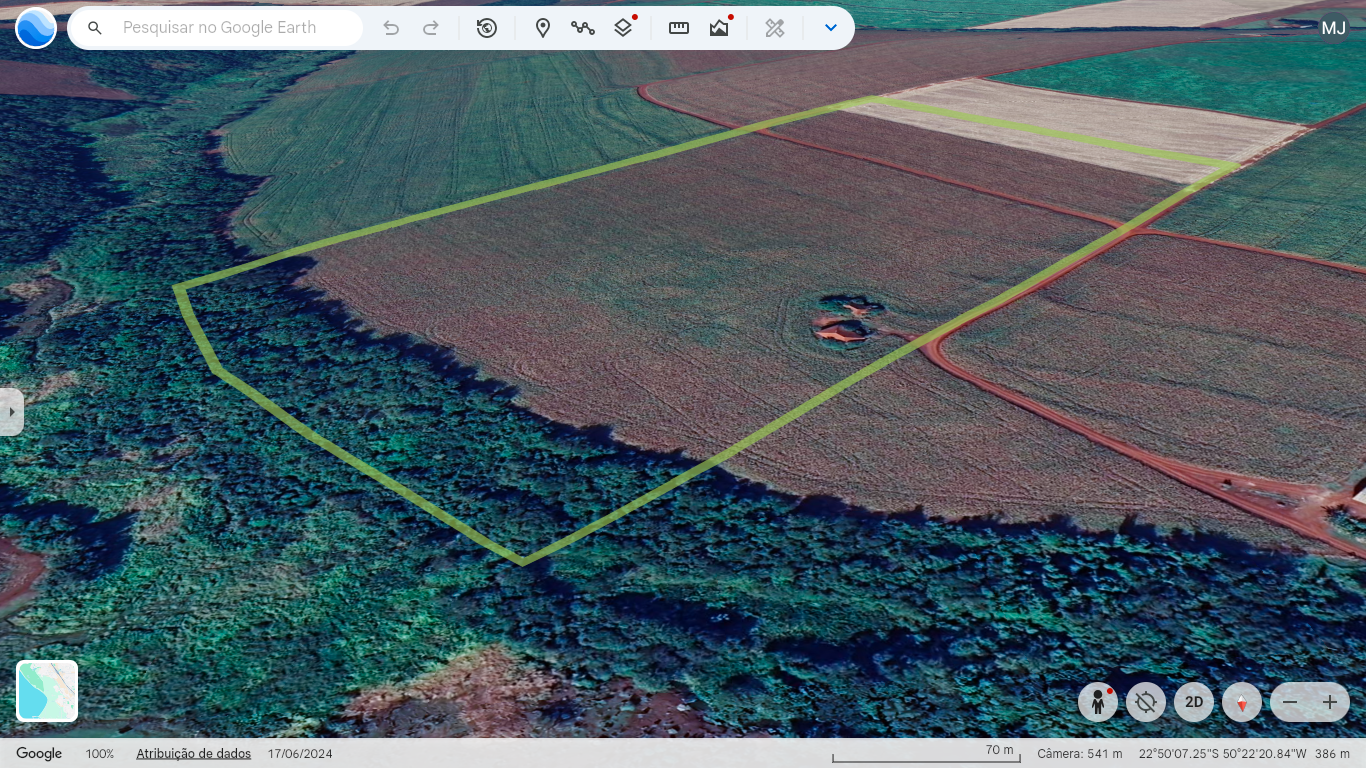Expand the collapsed left side panel

coord(11,412)
